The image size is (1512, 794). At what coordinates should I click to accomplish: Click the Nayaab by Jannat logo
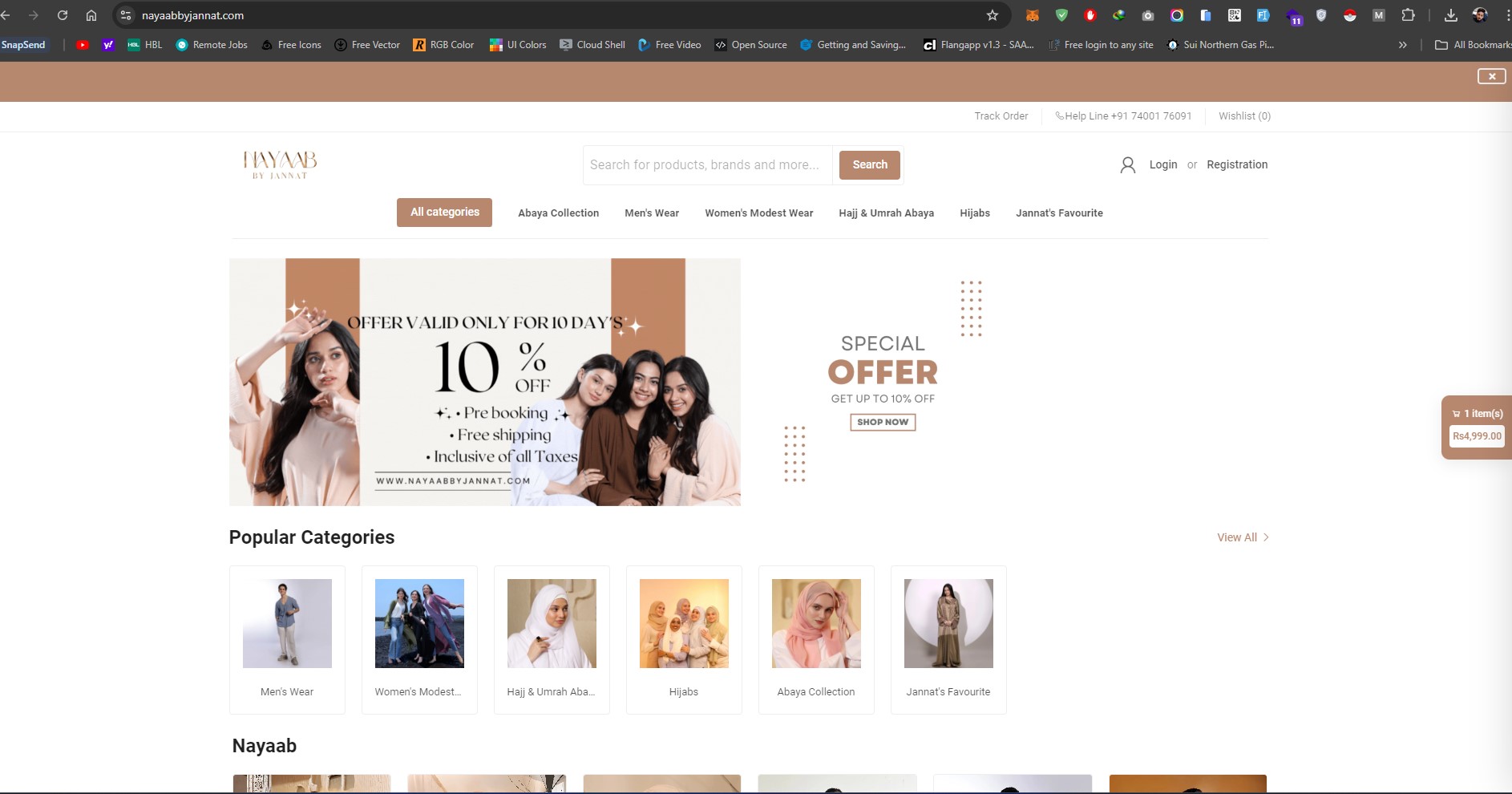tap(280, 164)
